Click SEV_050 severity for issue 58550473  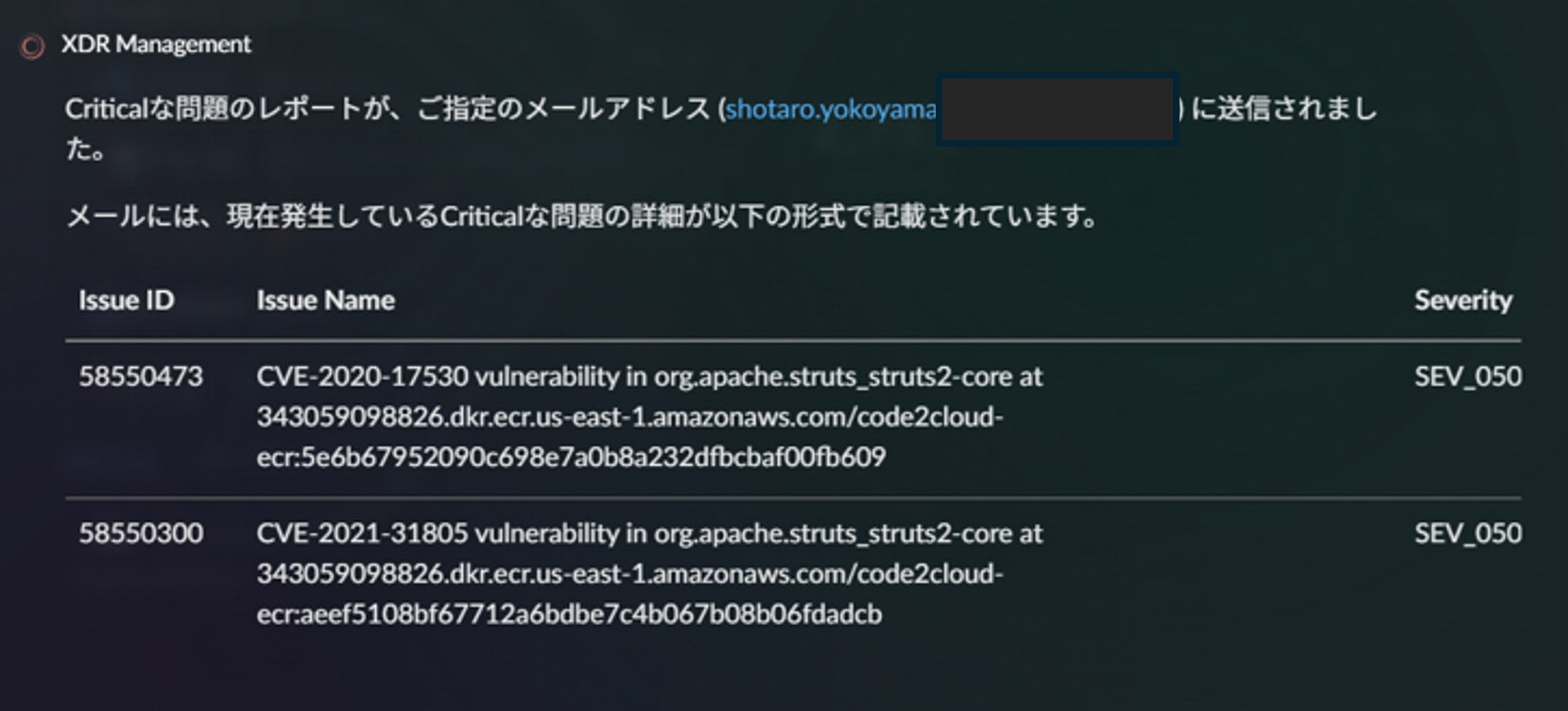(1467, 376)
